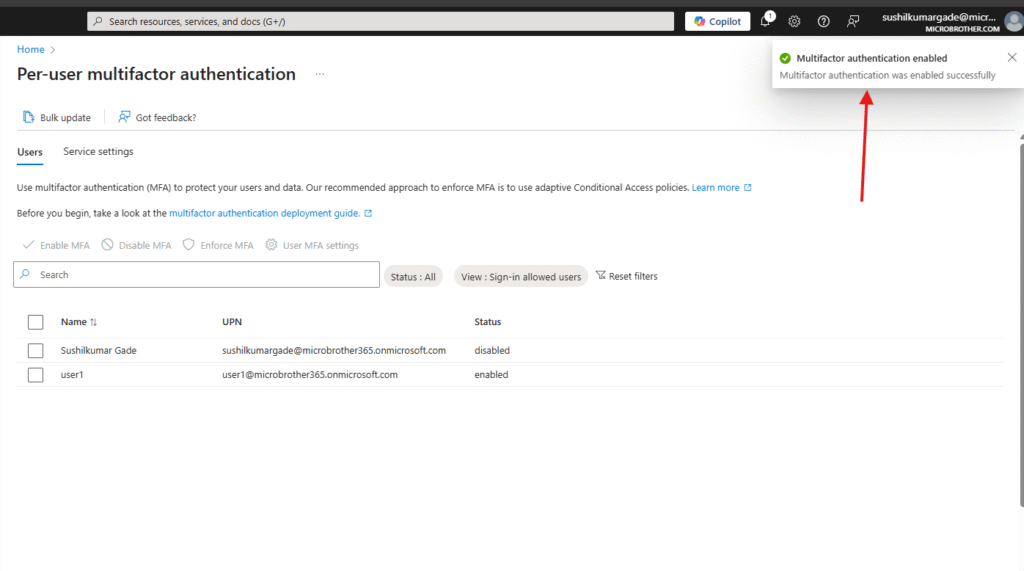
Task: Select the Sushilkumar Gade row checkbox
Action: click(36, 351)
